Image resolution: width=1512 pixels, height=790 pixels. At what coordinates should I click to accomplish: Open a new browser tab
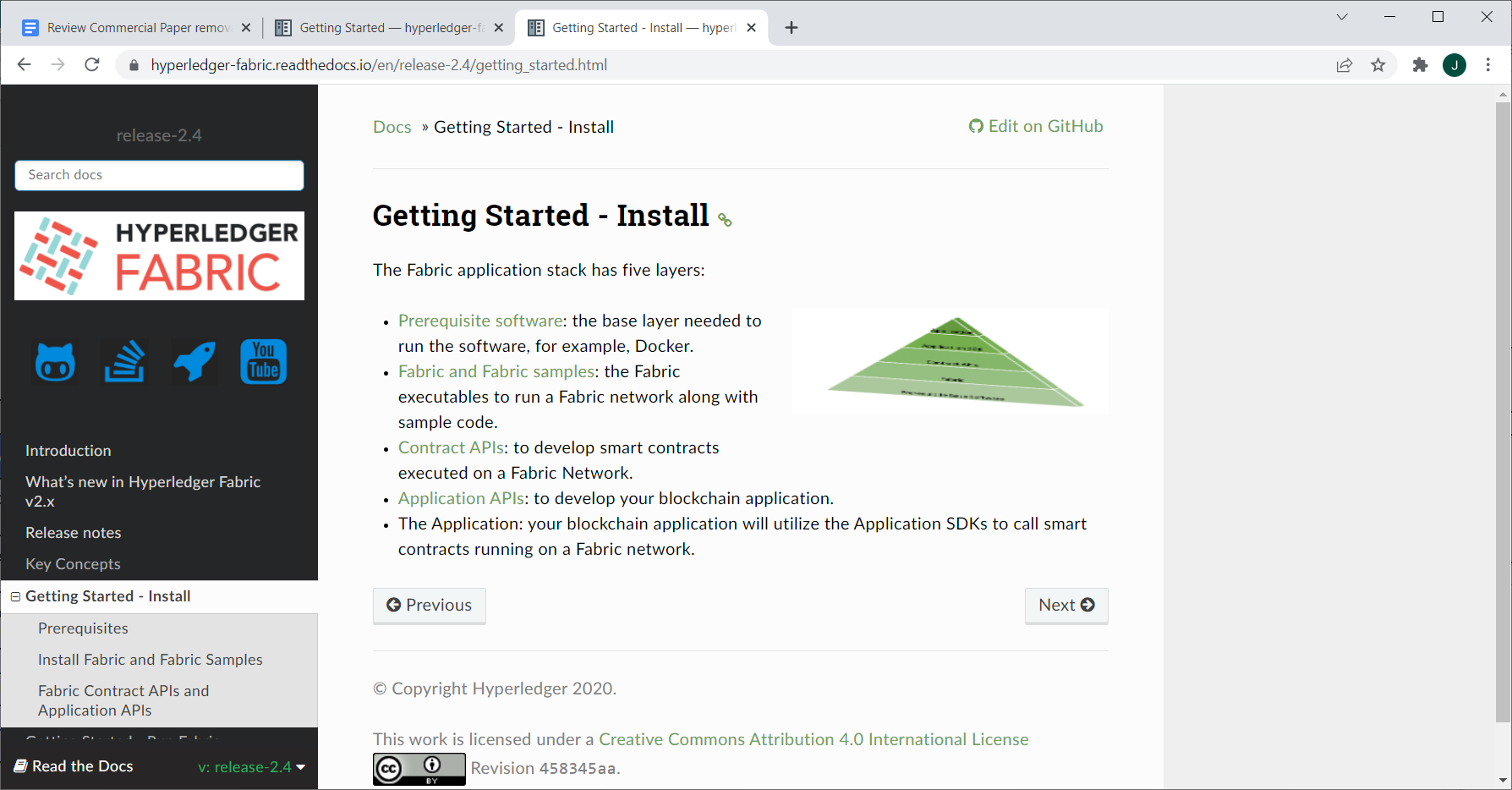792,28
